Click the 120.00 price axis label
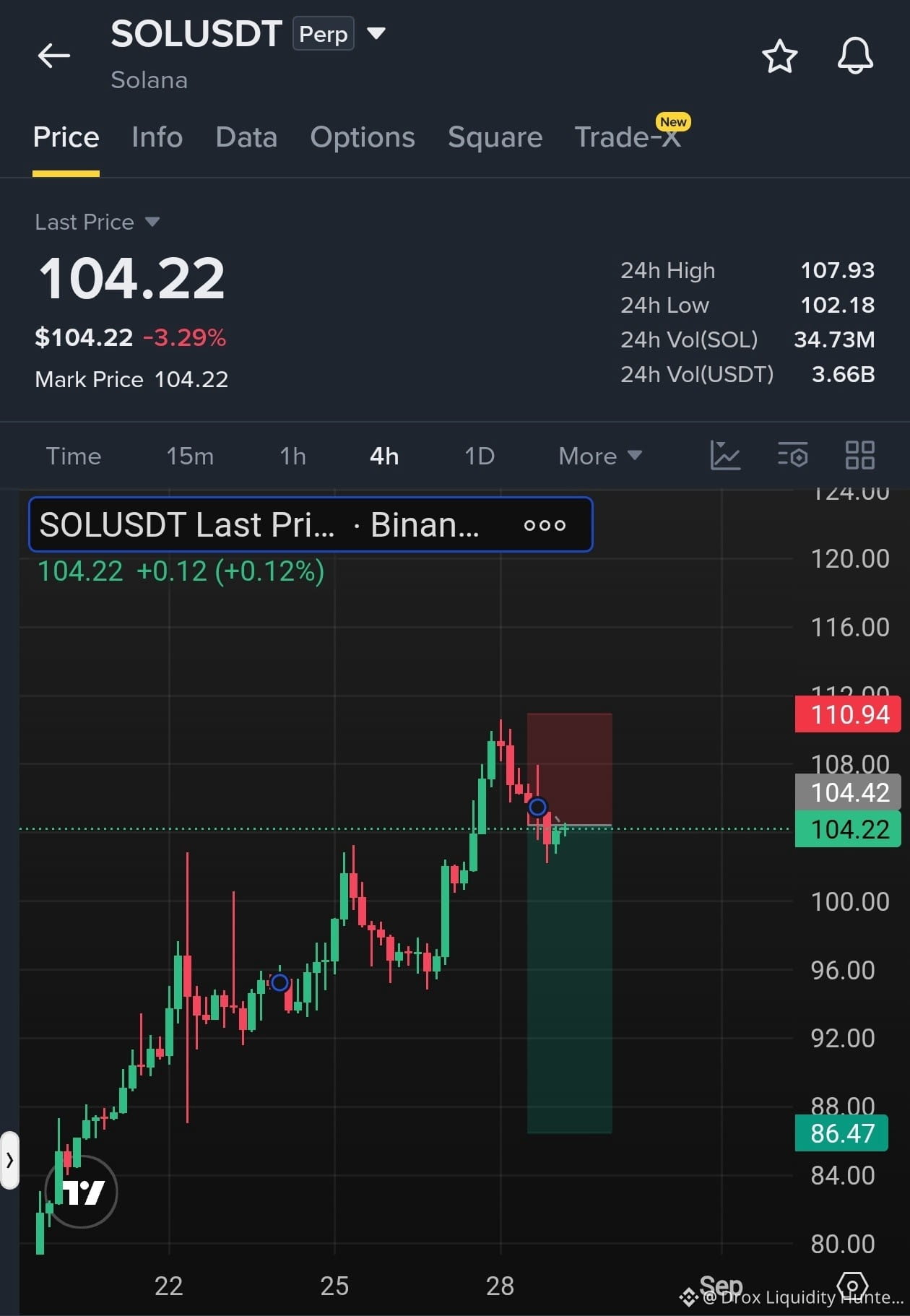This screenshot has width=910, height=1316. click(x=850, y=559)
